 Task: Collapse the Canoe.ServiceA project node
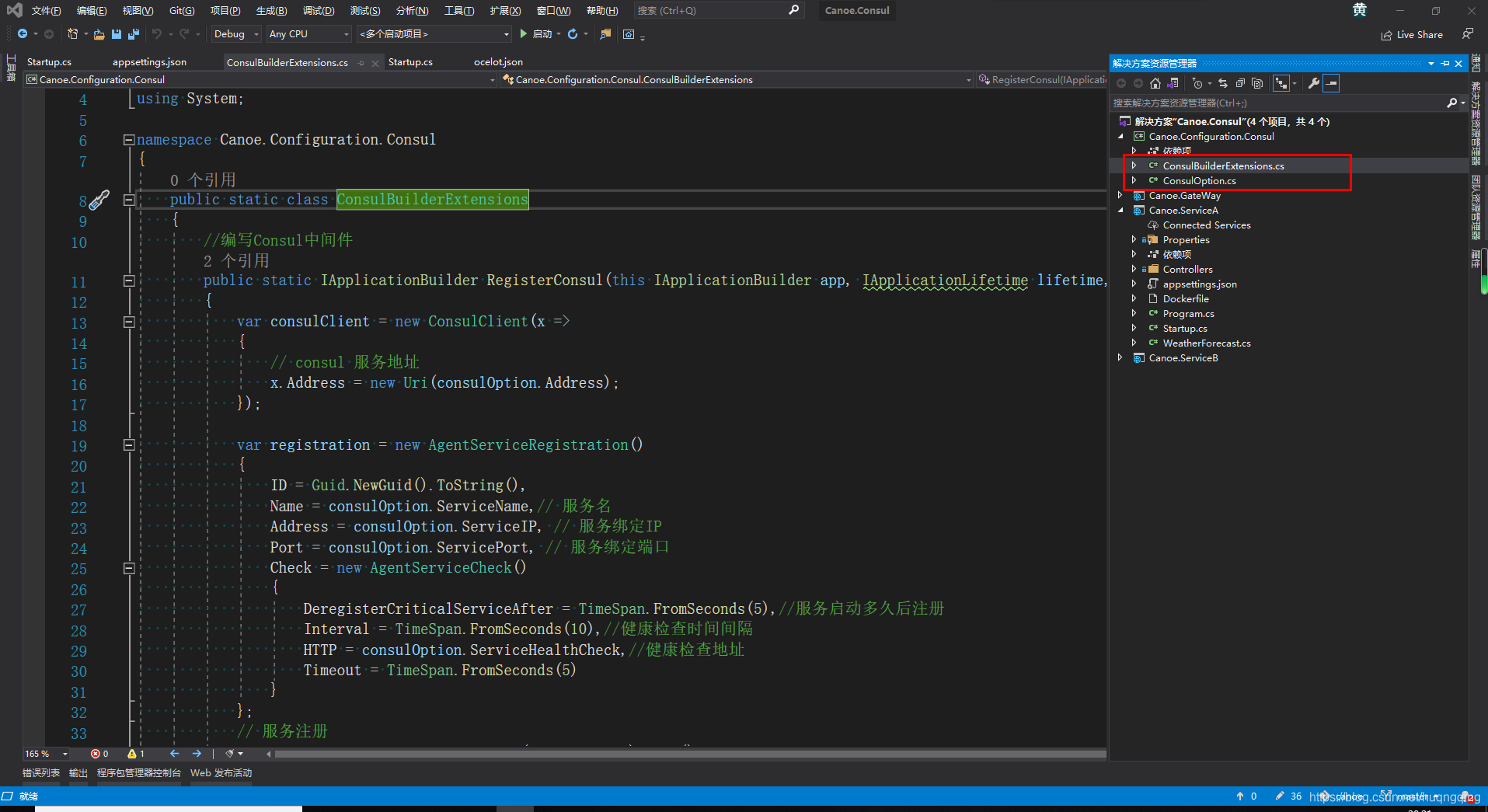point(1120,210)
